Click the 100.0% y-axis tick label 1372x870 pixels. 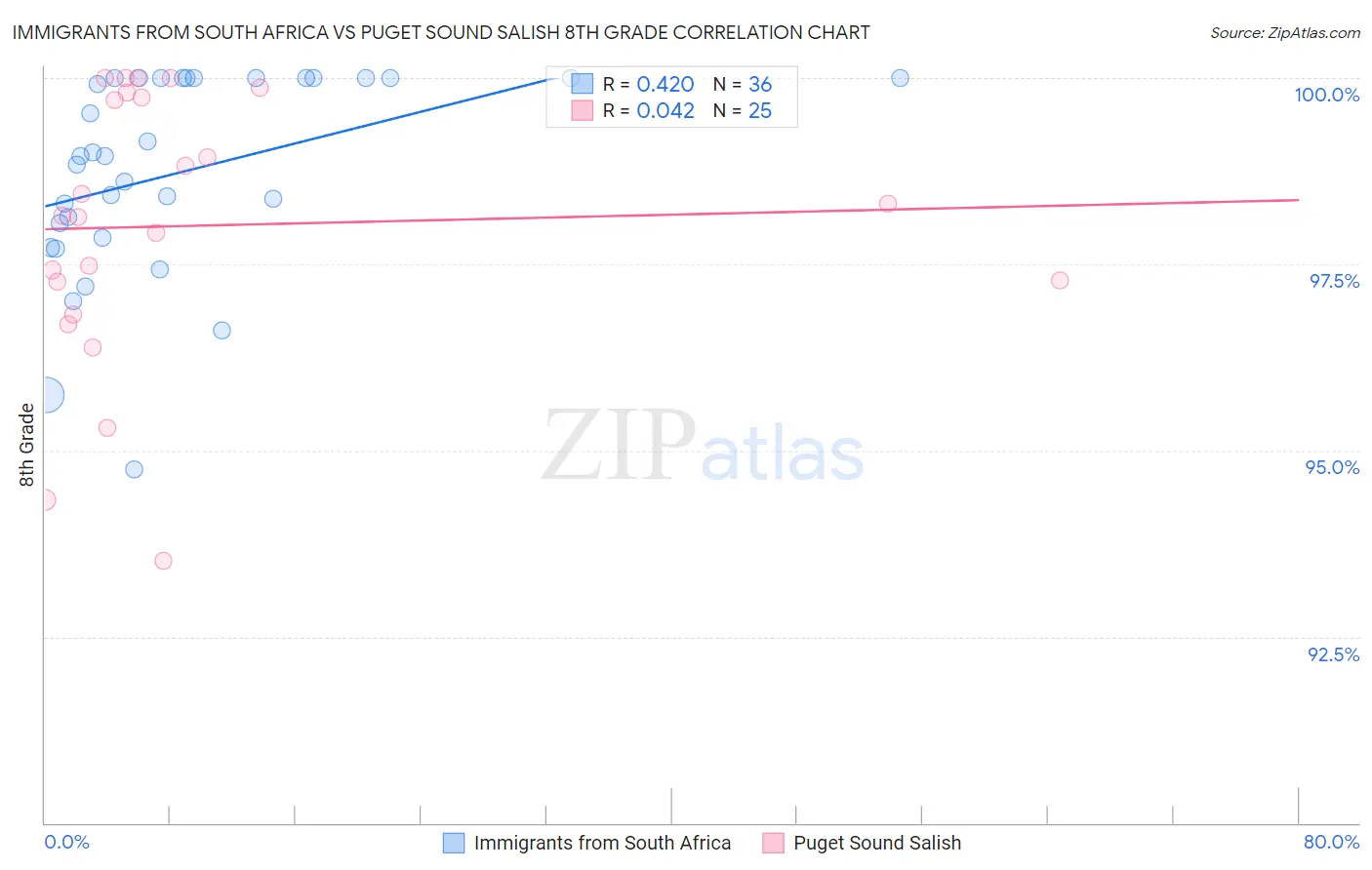click(x=1326, y=95)
